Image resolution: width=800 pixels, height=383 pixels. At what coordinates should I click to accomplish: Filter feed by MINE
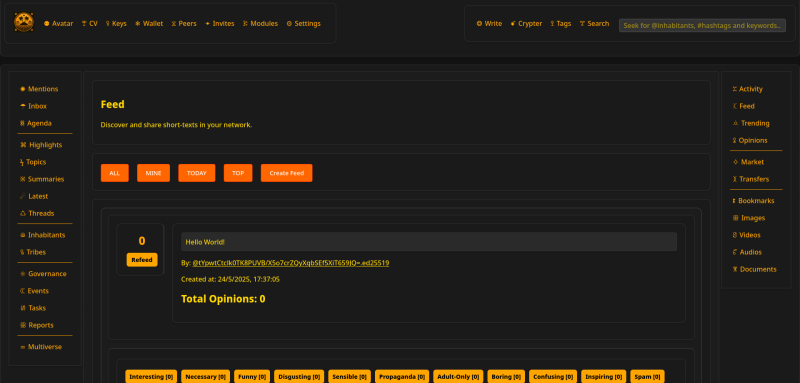tap(154, 173)
